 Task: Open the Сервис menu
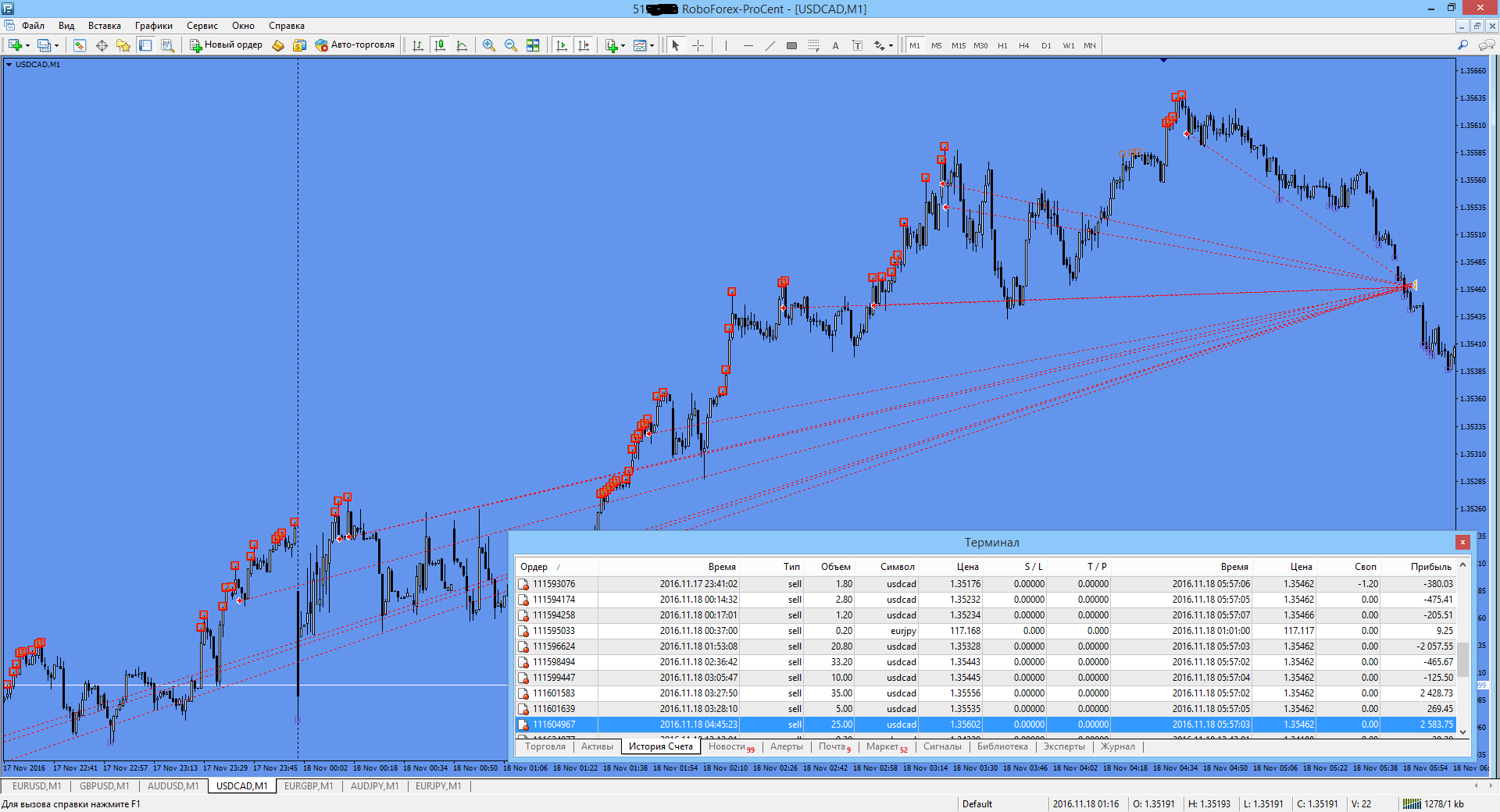(202, 26)
